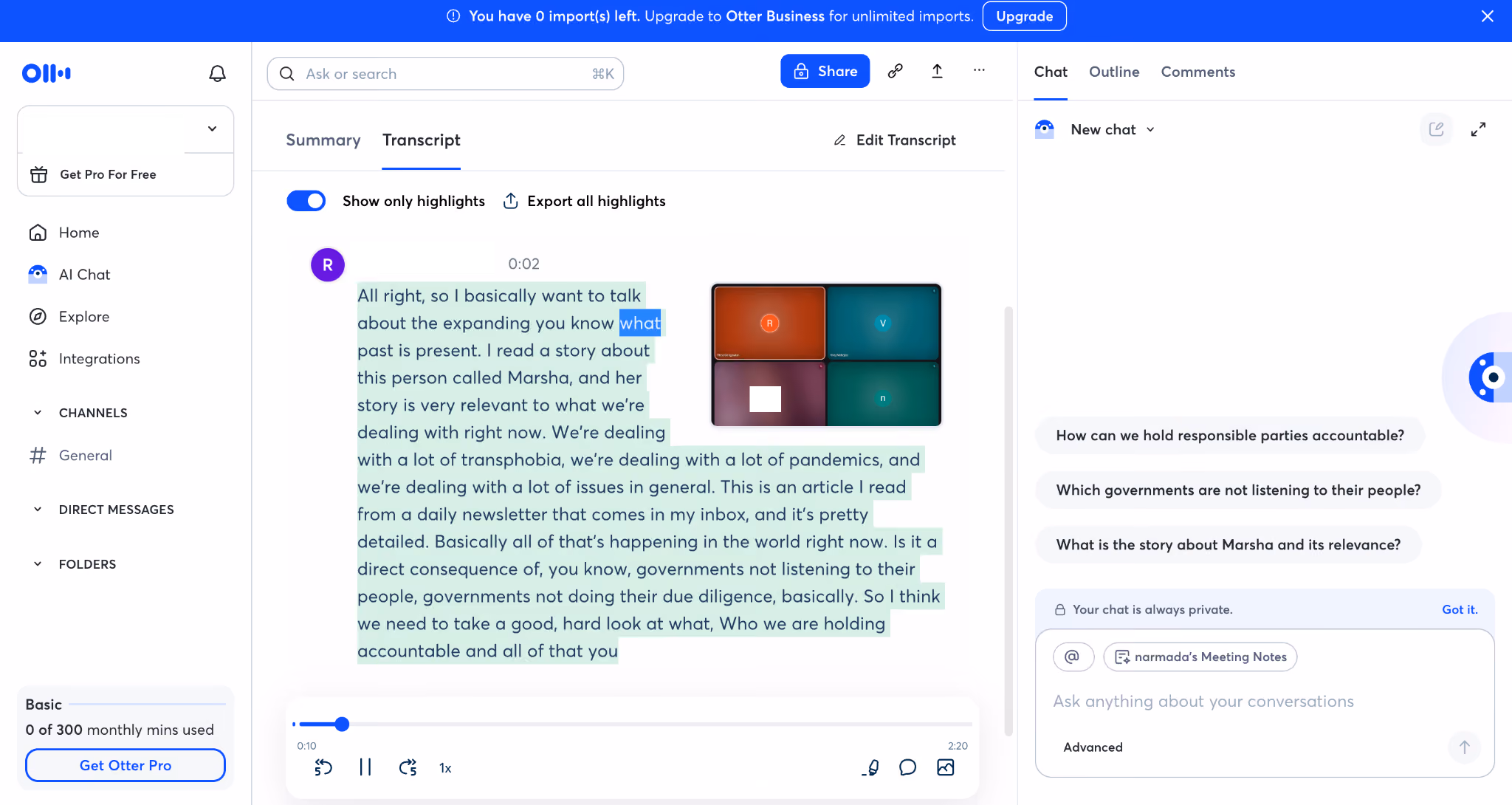Select the Transcript tab
The width and height of the screenshot is (1512, 805).
pyautogui.click(x=421, y=140)
